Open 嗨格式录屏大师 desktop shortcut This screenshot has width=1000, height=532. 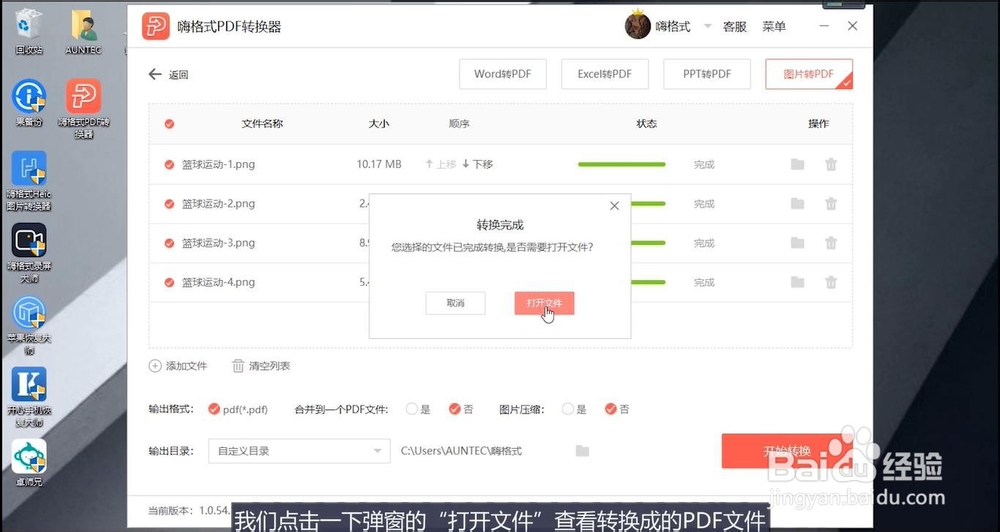[x=29, y=253]
